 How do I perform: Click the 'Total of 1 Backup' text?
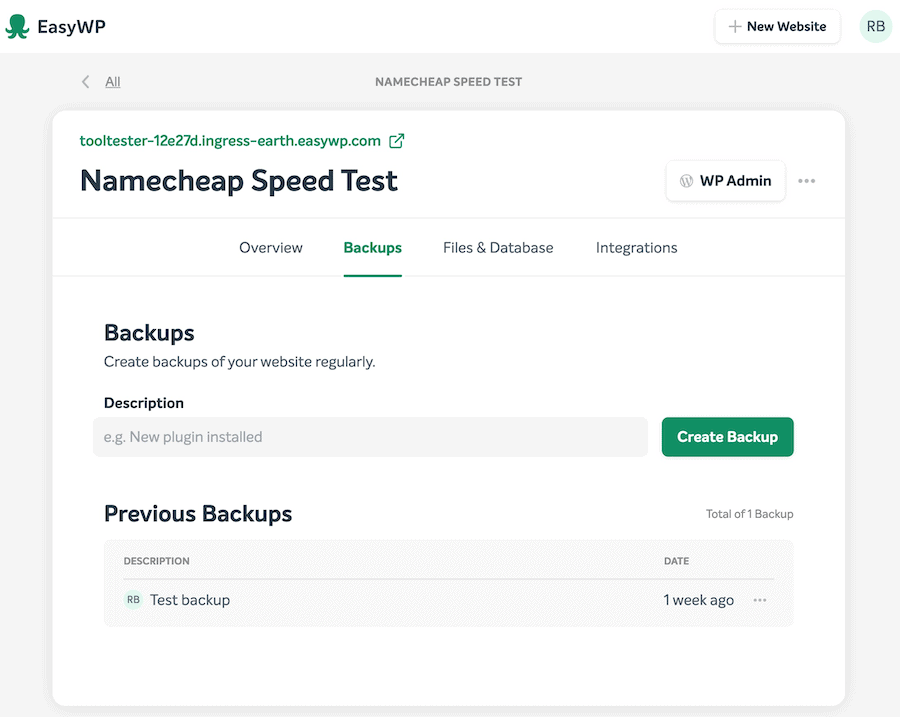click(750, 514)
